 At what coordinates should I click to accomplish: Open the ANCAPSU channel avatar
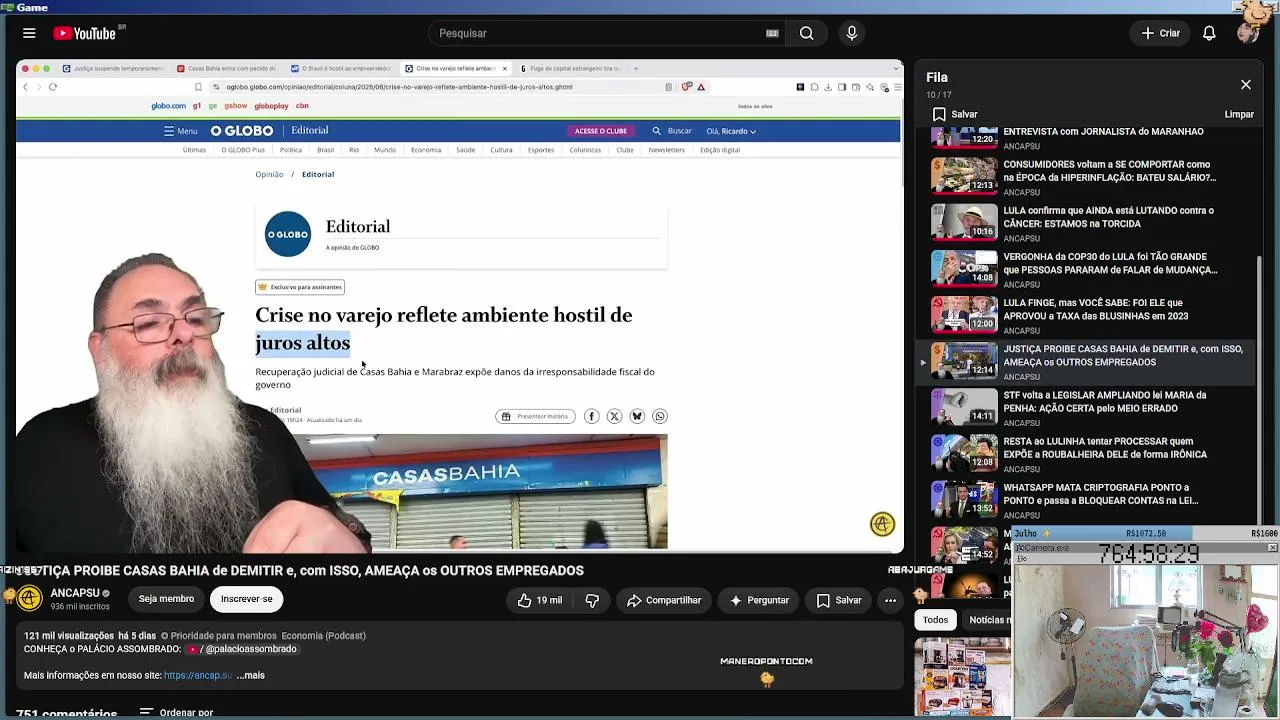coord(30,599)
